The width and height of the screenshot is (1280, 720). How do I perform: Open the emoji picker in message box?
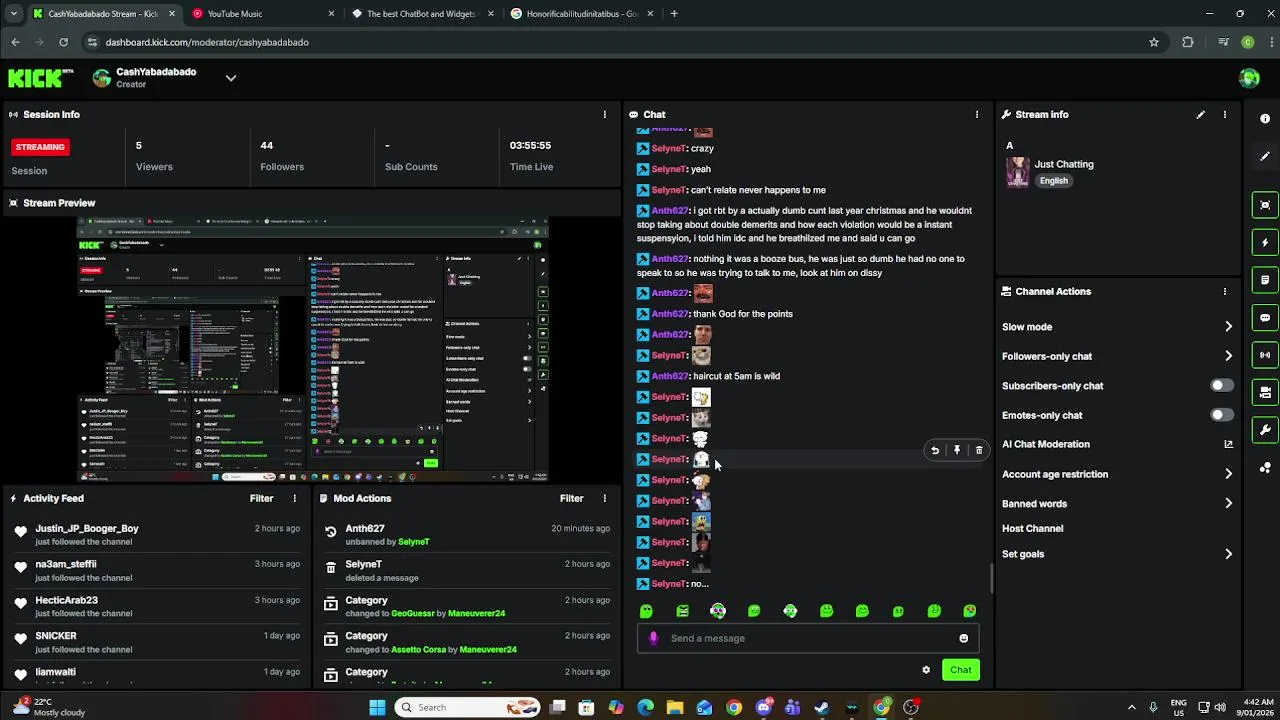coord(963,638)
